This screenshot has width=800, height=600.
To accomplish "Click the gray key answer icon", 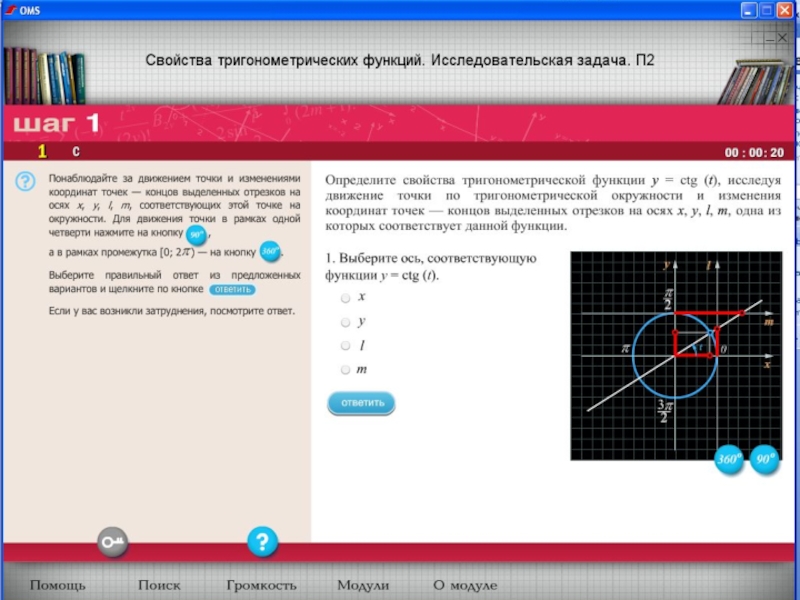I will [x=112, y=542].
